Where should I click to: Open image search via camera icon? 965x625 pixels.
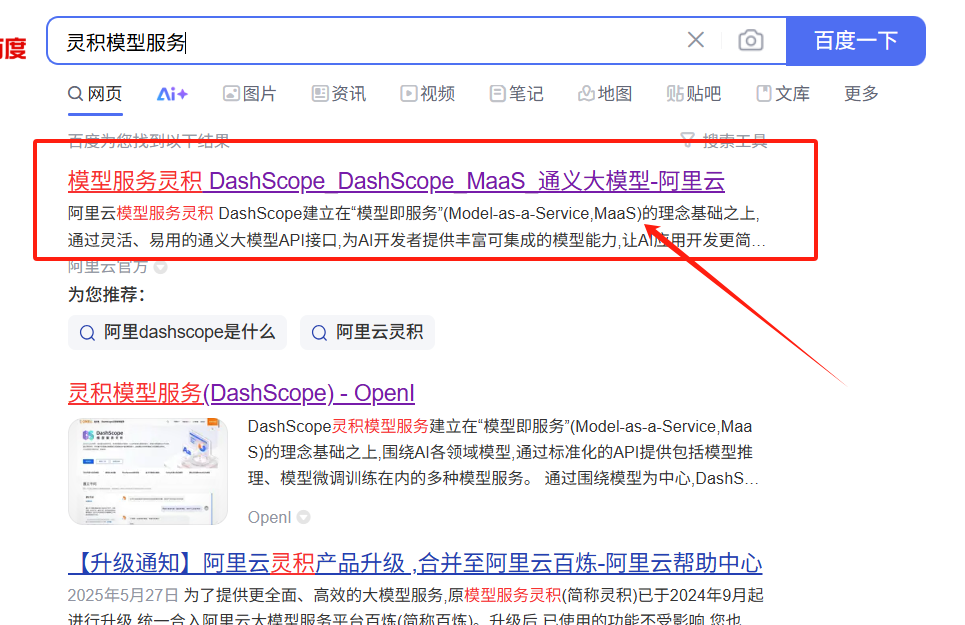(751, 41)
